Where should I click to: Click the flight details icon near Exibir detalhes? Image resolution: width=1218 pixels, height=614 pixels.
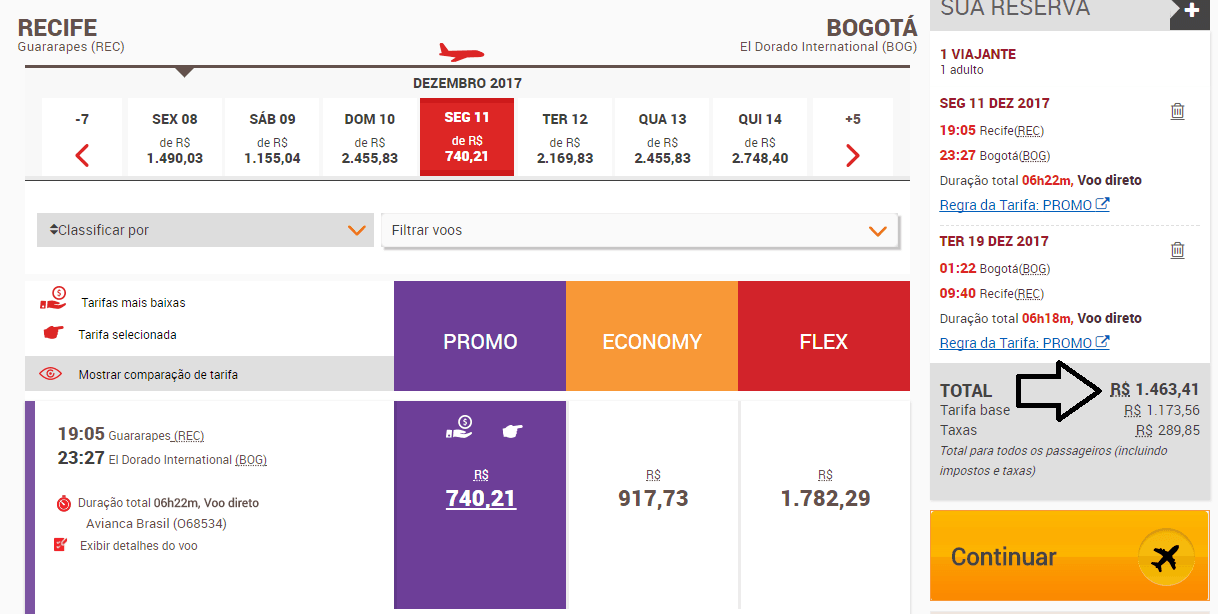tap(61, 545)
